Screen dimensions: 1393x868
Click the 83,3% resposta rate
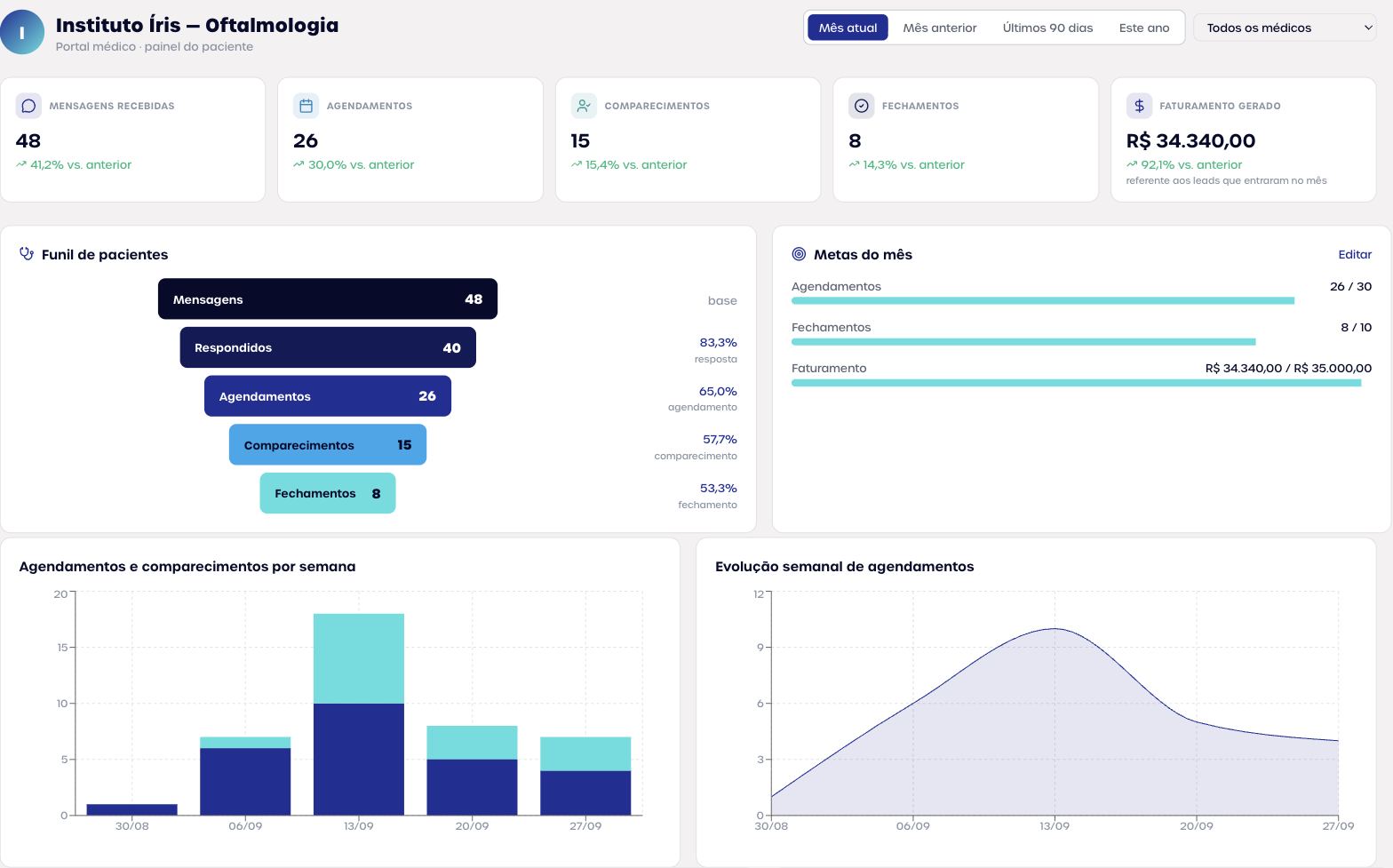718,342
